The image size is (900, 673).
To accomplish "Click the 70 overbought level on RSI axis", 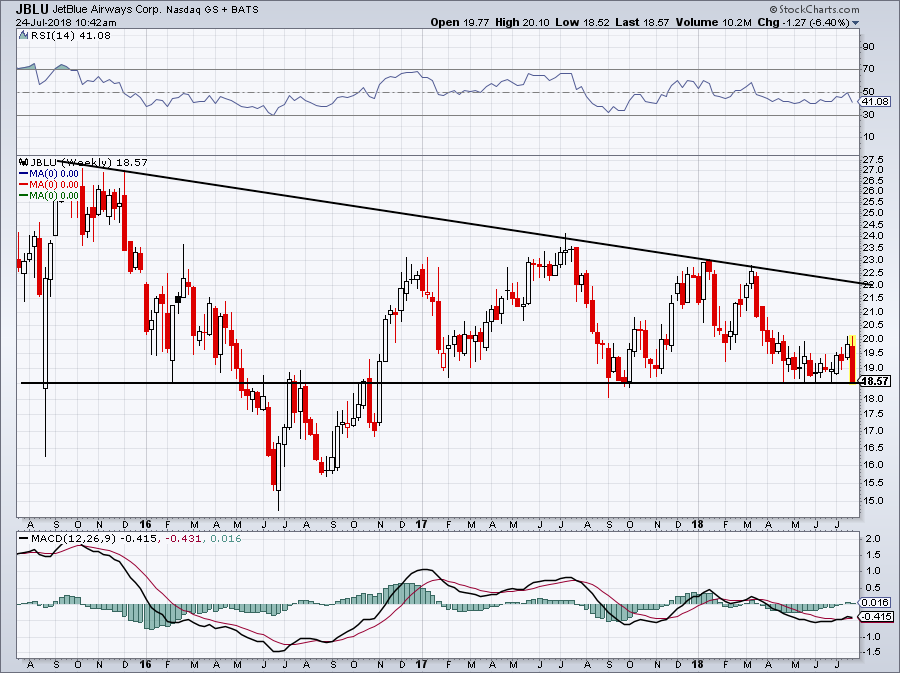I will [868, 69].
